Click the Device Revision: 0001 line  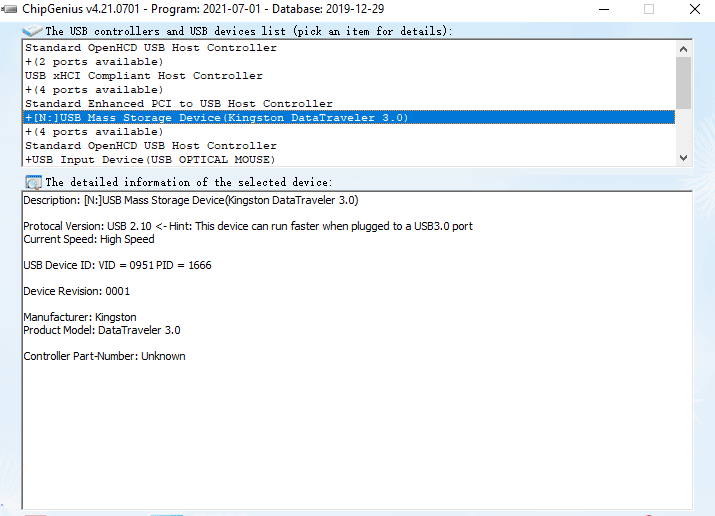point(77,291)
